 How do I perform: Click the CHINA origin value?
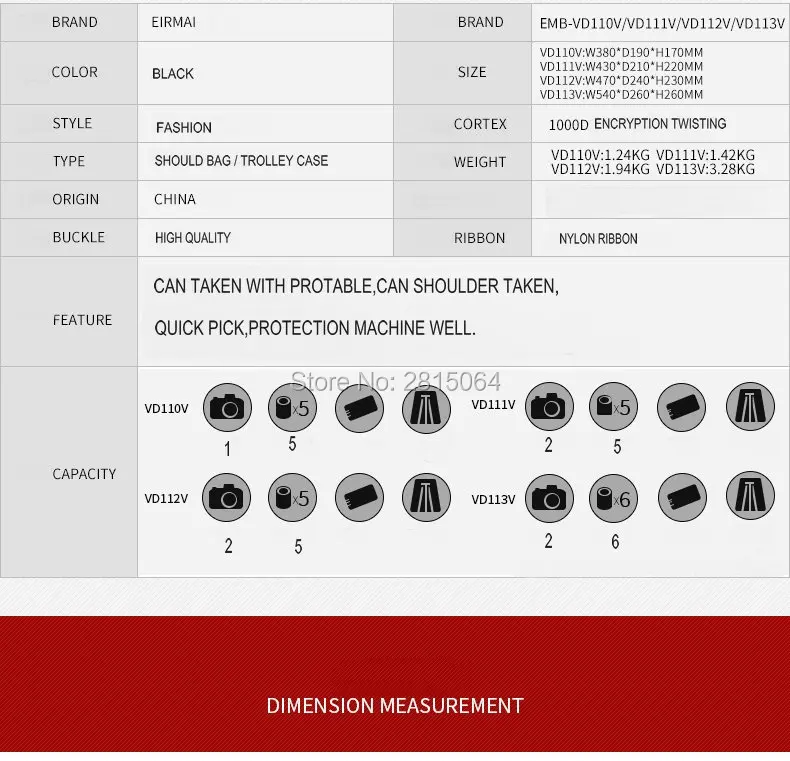coord(175,199)
